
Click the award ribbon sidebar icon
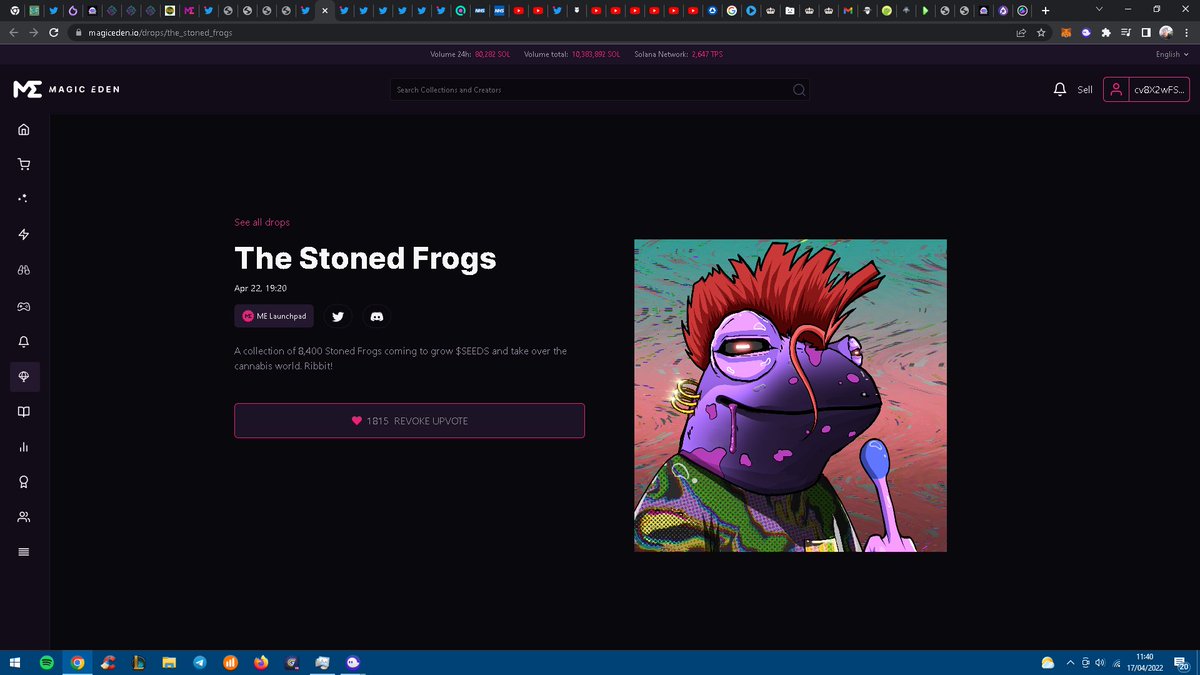[x=24, y=482]
